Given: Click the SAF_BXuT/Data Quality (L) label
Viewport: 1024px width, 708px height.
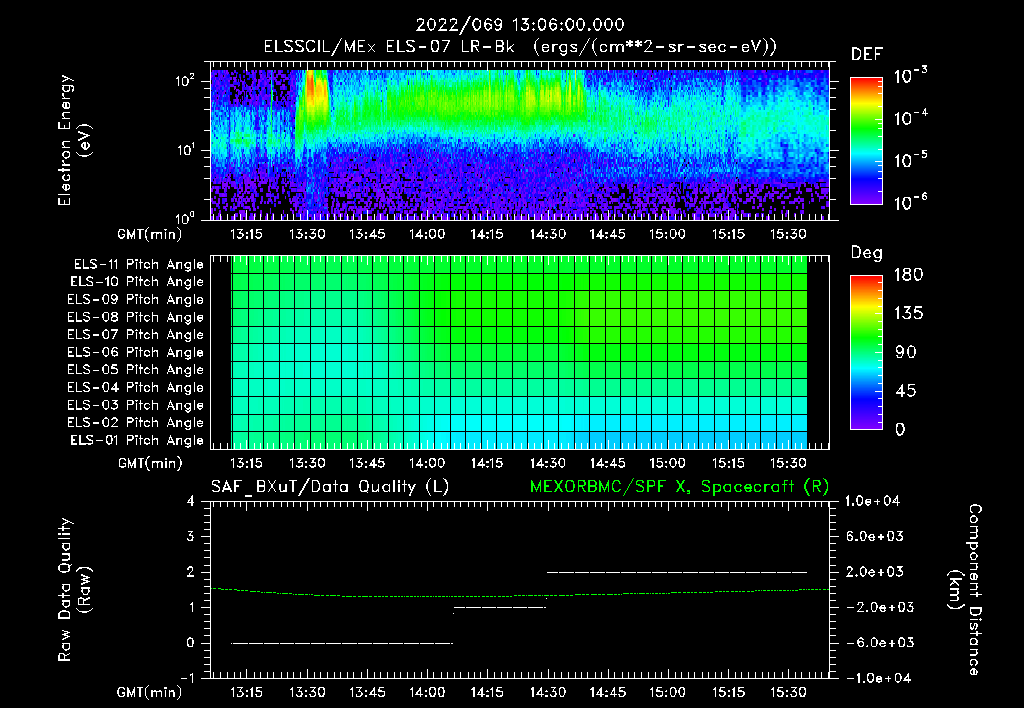Looking at the screenshot, I should pos(330,487).
